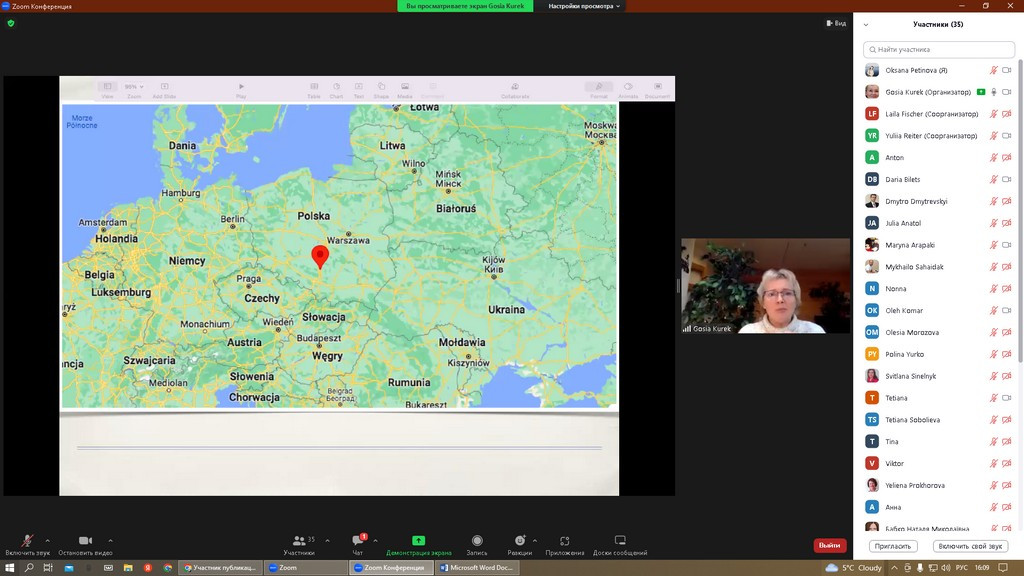Unmute microphone with Включить звук button
1024x576 pixels.
click(x=27, y=541)
